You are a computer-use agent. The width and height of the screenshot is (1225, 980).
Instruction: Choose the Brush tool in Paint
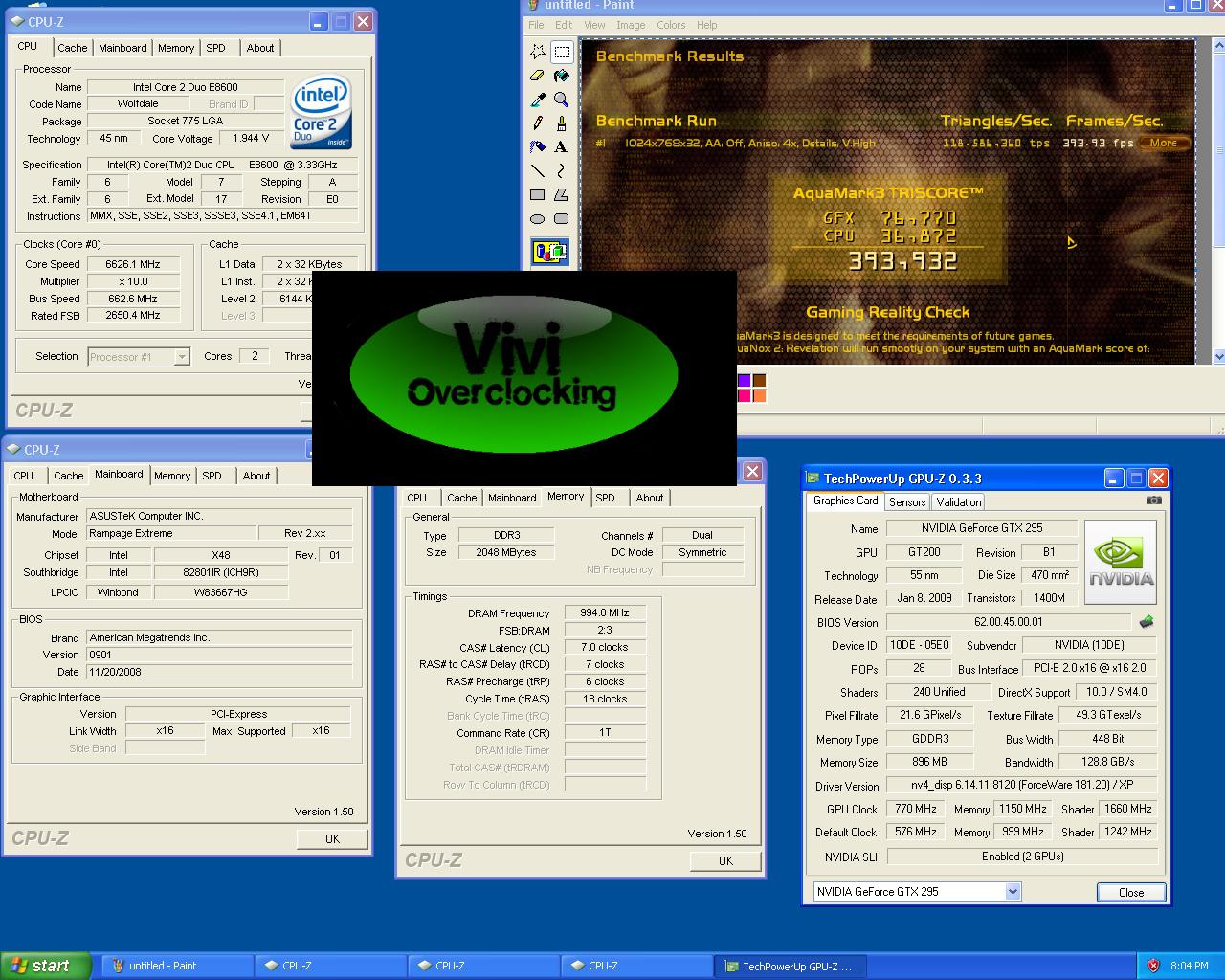[x=562, y=123]
